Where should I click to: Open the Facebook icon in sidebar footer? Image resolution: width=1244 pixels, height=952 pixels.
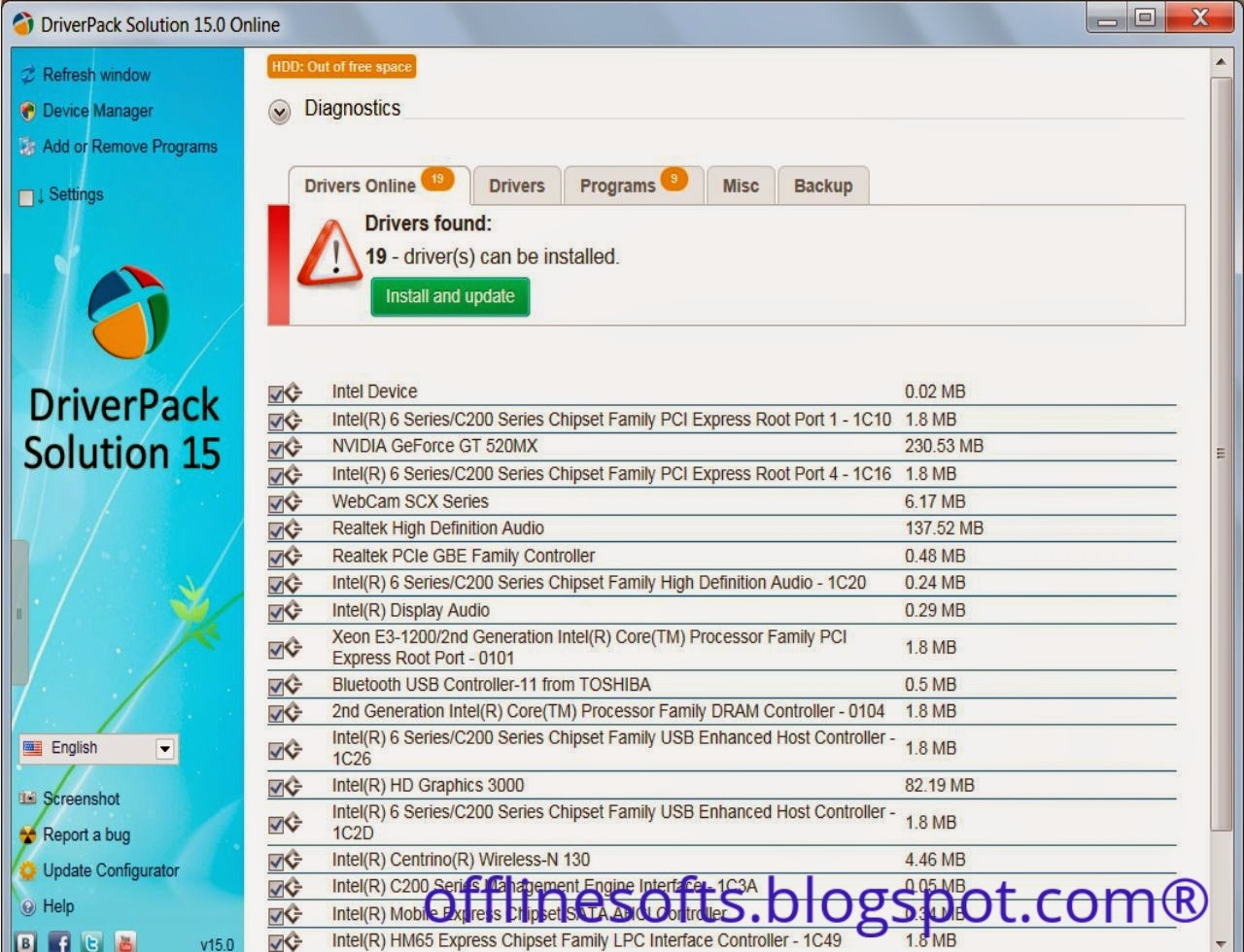[x=59, y=941]
